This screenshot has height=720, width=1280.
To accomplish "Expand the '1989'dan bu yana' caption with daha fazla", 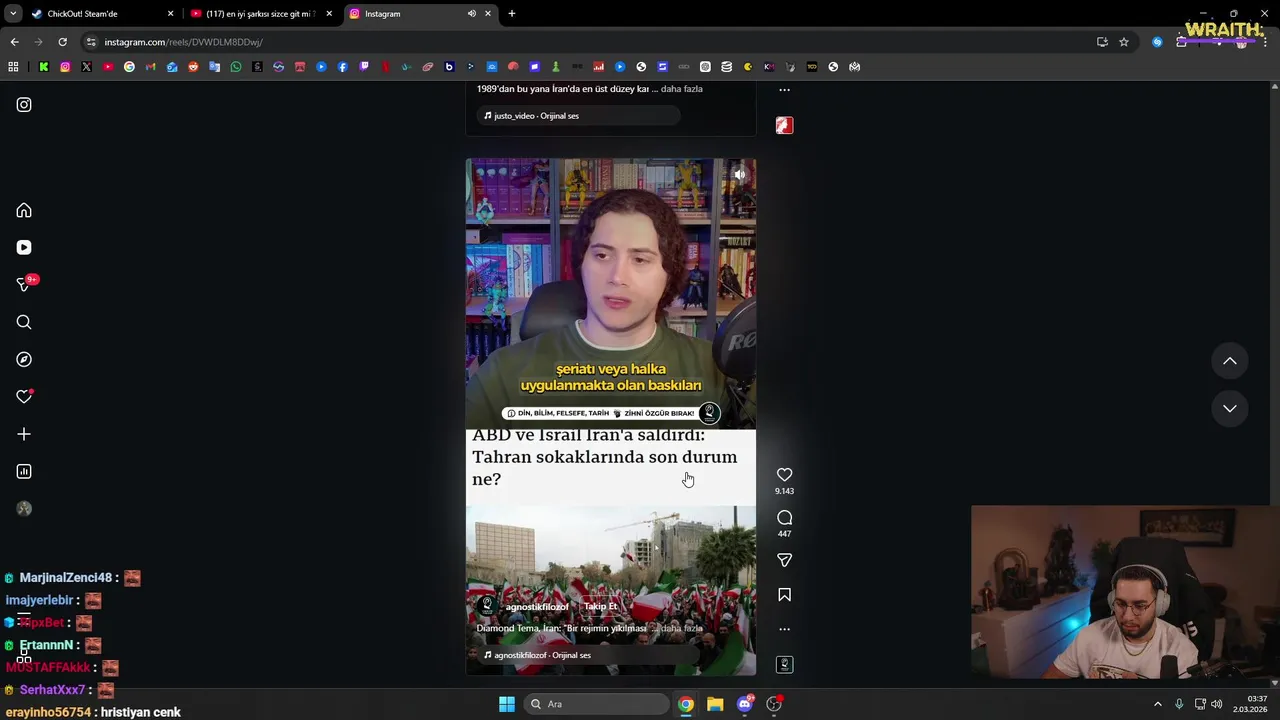I will pyautogui.click(x=682, y=89).
